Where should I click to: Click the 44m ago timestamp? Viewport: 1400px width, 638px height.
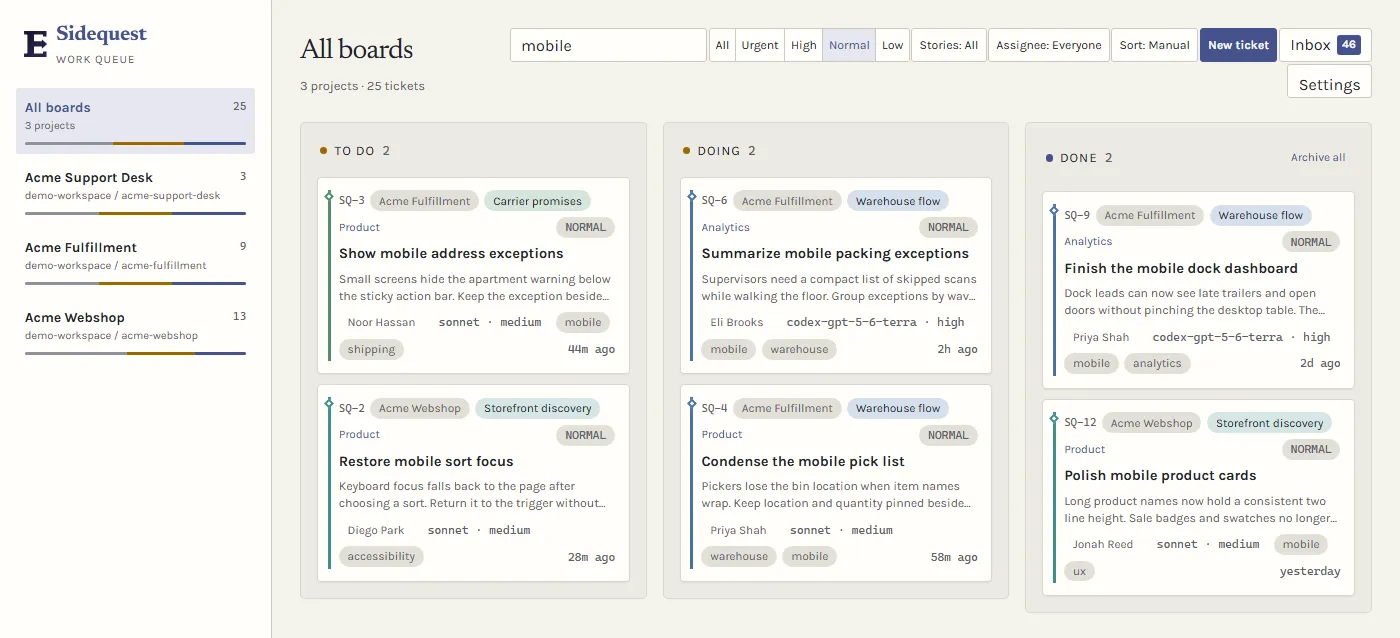tap(591, 349)
